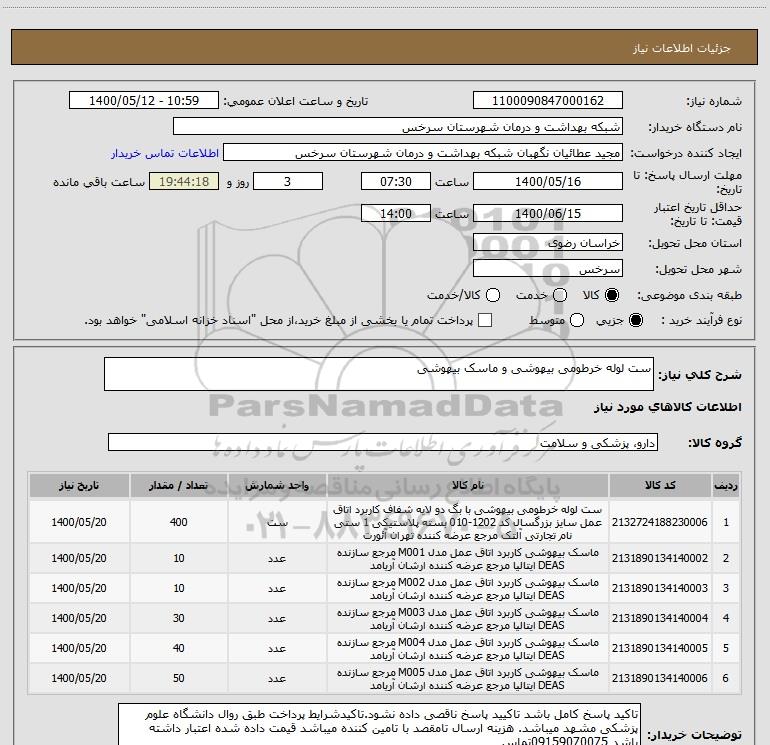
Task: Click the تعداد / مقدار column header
Action: (179, 486)
